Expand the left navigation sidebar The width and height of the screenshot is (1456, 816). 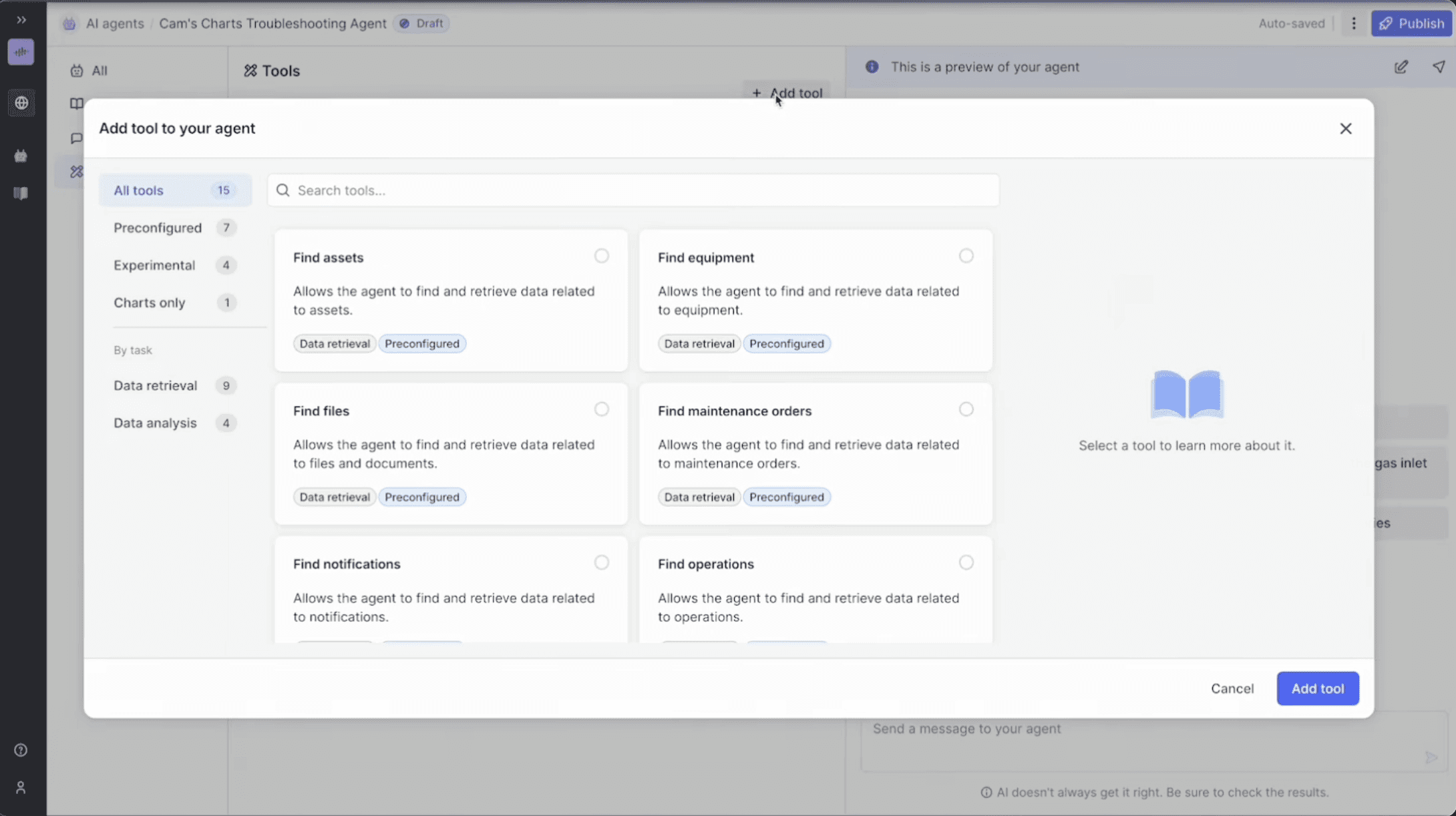pos(21,20)
